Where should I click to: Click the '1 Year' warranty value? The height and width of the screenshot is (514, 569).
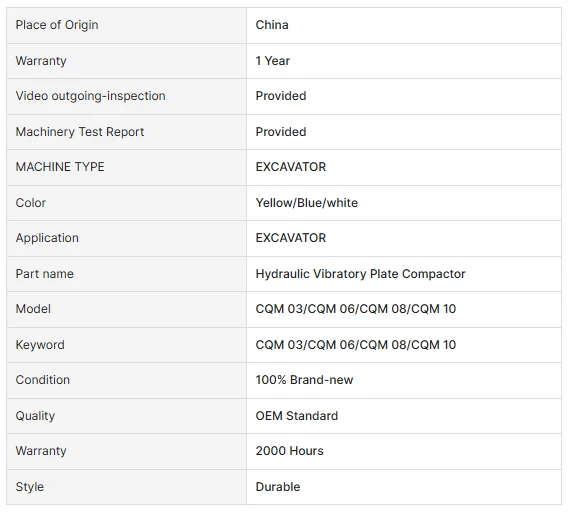click(273, 61)
